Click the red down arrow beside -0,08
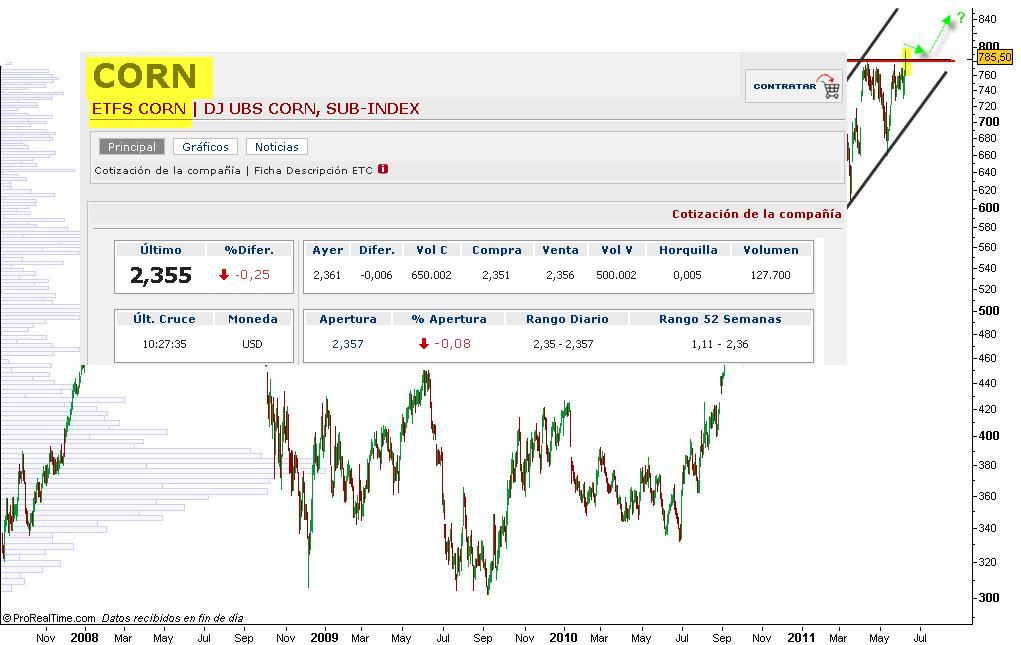This screenshot has width=1021, height=645. point(424,344)
